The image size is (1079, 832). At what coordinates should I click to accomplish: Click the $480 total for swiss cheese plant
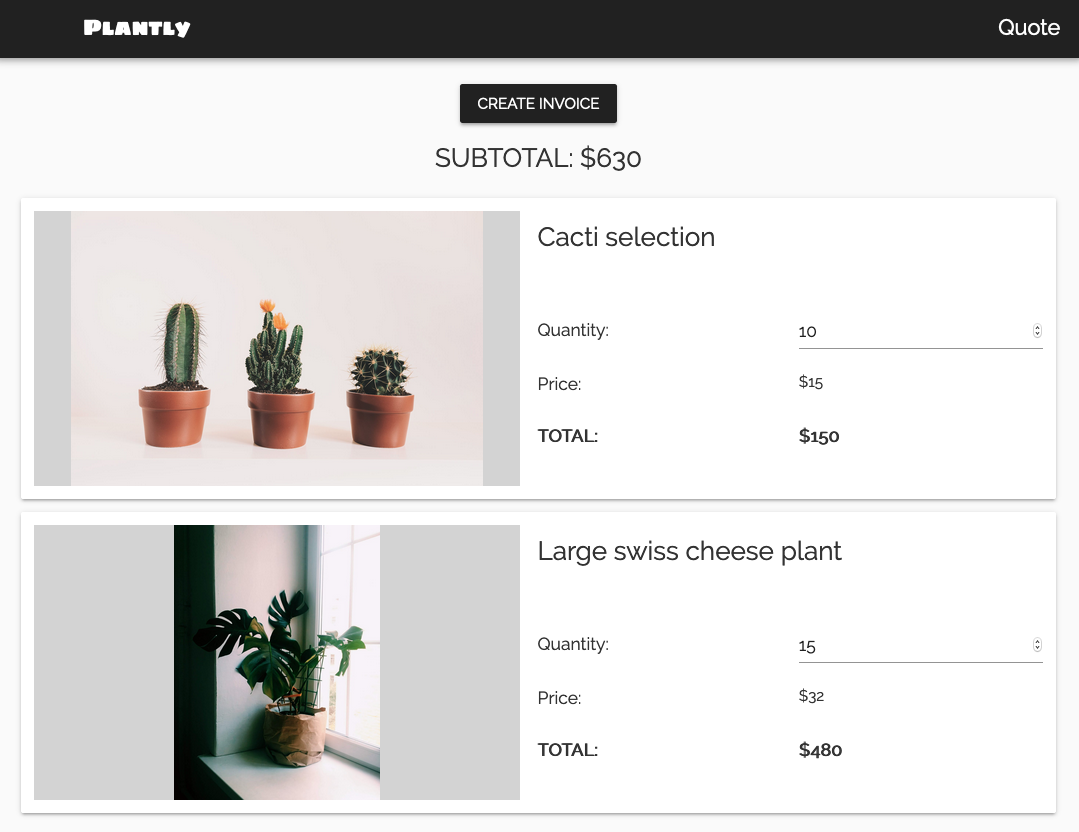820,750
